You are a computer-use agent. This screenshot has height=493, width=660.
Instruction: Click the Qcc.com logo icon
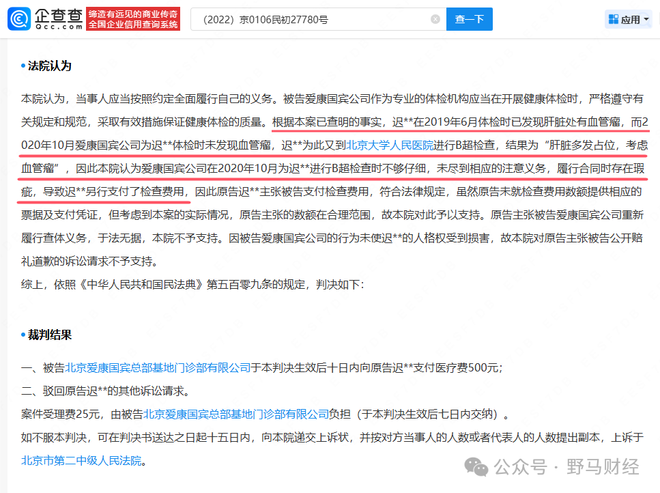click(x=19, y=19)
